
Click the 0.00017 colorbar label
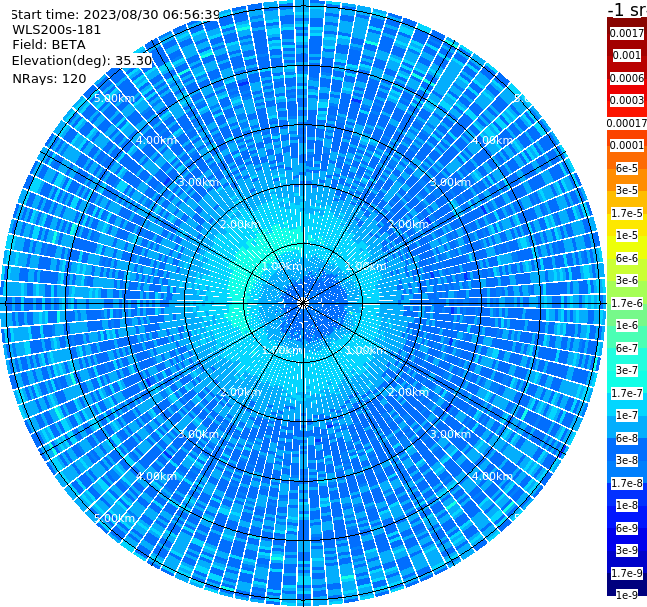click(x=627, y=123)
